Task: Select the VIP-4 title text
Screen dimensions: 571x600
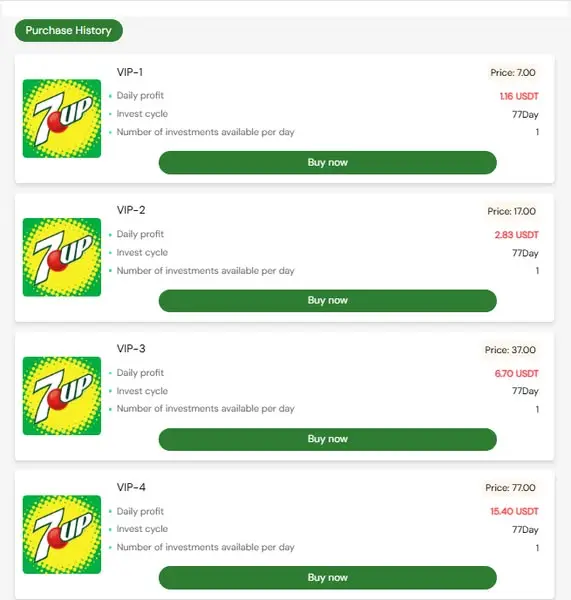Action: (131, 487)
